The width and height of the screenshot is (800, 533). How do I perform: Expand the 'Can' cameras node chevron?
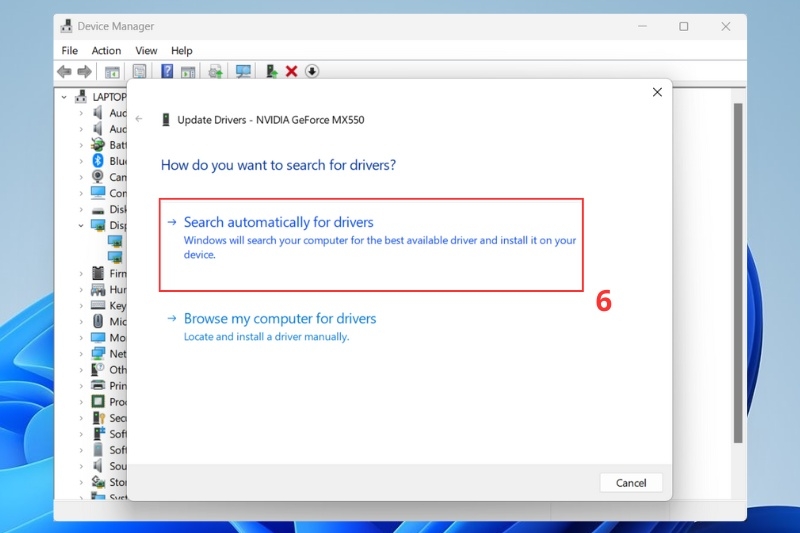point(81,177)
